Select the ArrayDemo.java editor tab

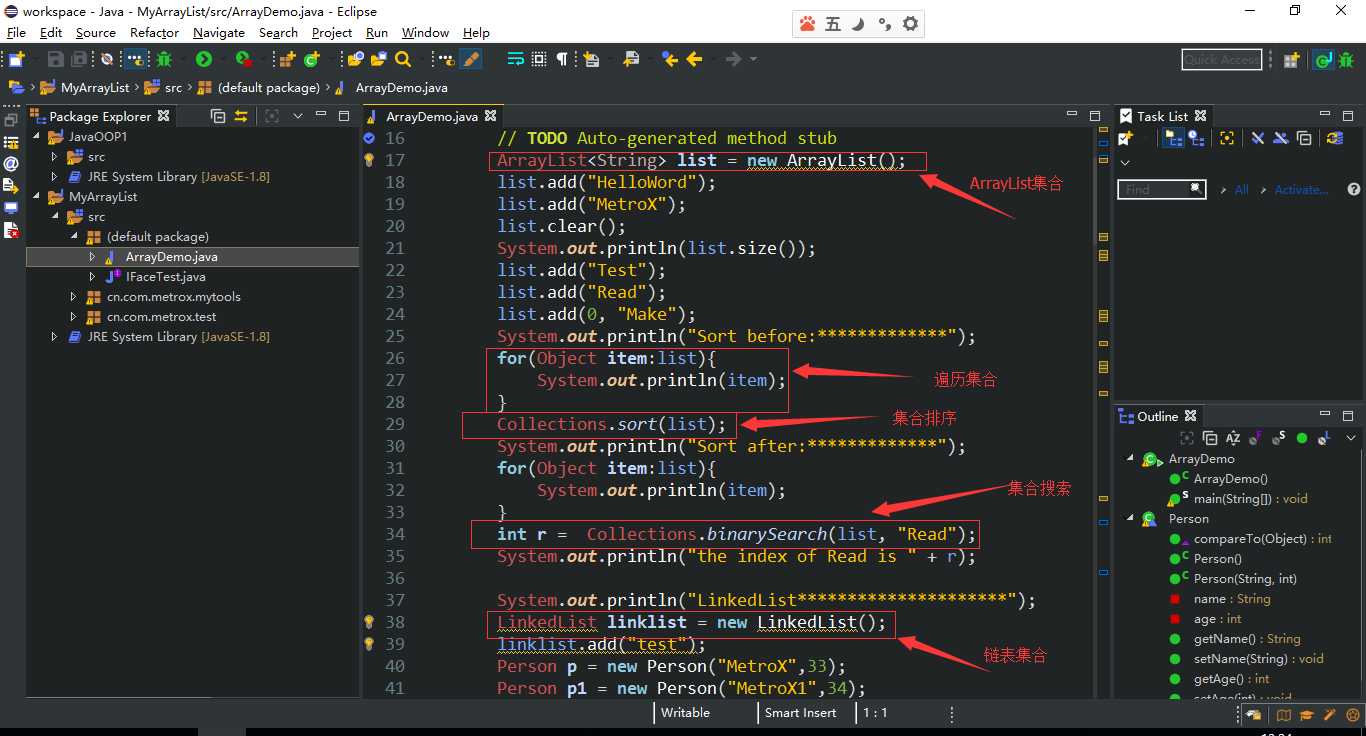pyautogui.click(x=433, y=116)
